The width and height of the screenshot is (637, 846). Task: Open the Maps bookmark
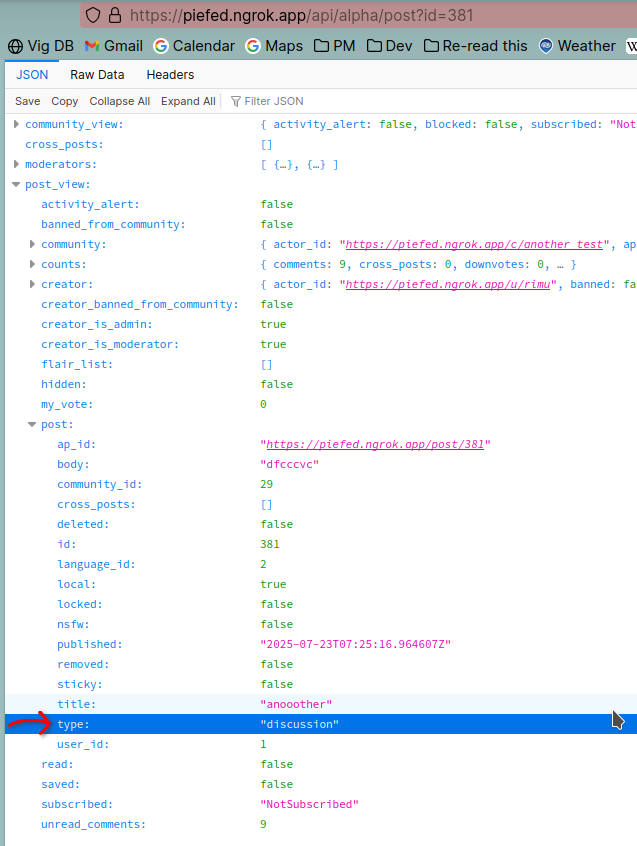tap(274, 46)
